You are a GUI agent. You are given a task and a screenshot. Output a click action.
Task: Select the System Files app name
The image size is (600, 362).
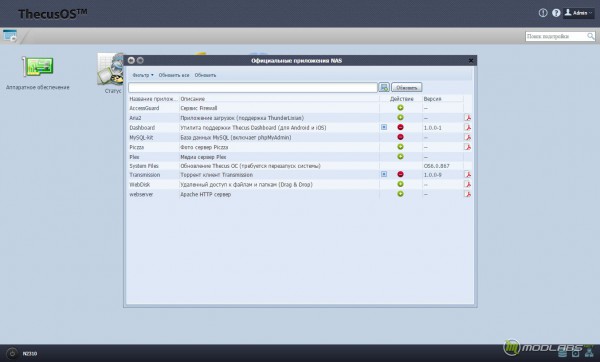click(x=143, y=166)
